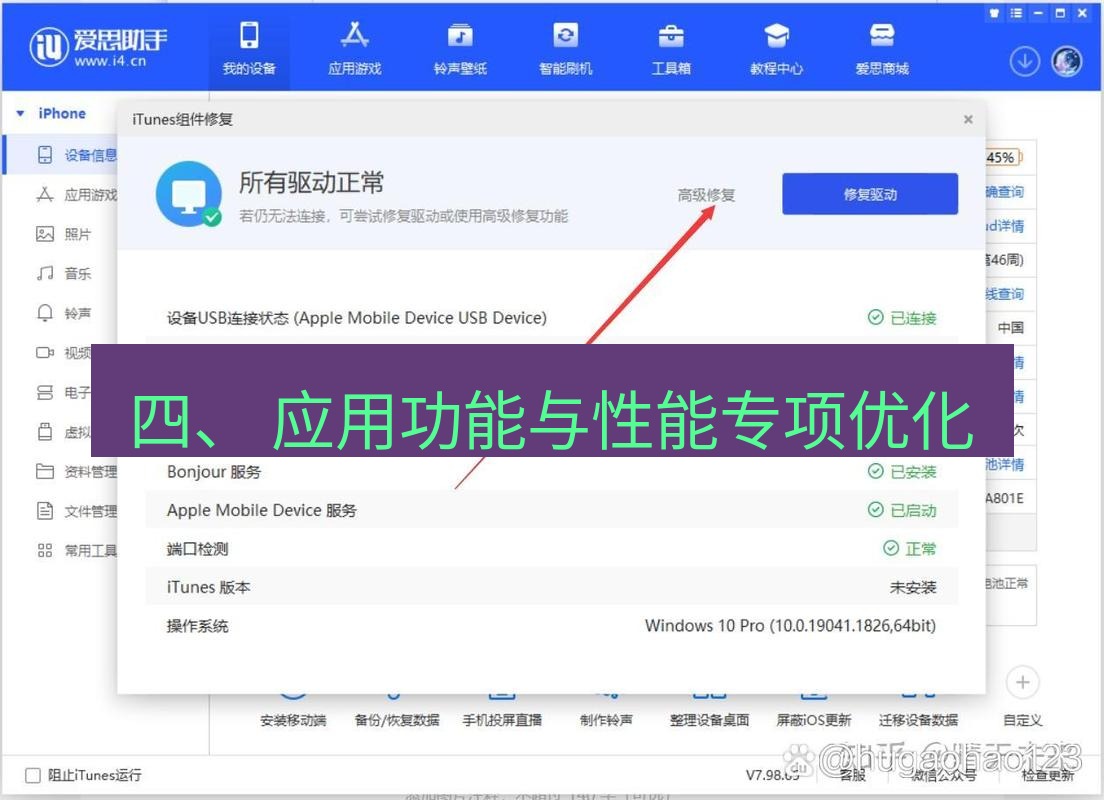Switch to 铃声壁纸 tab

pos(460,48)
